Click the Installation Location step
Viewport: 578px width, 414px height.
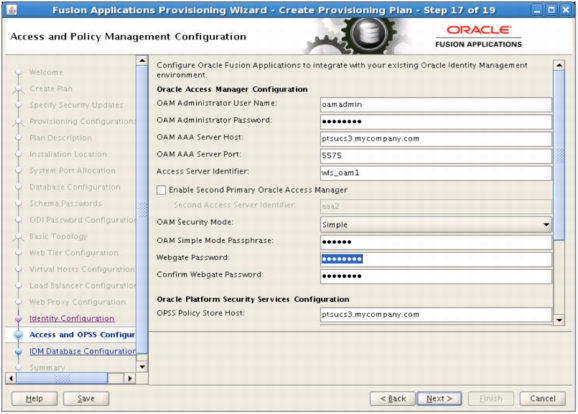(68, 154)
